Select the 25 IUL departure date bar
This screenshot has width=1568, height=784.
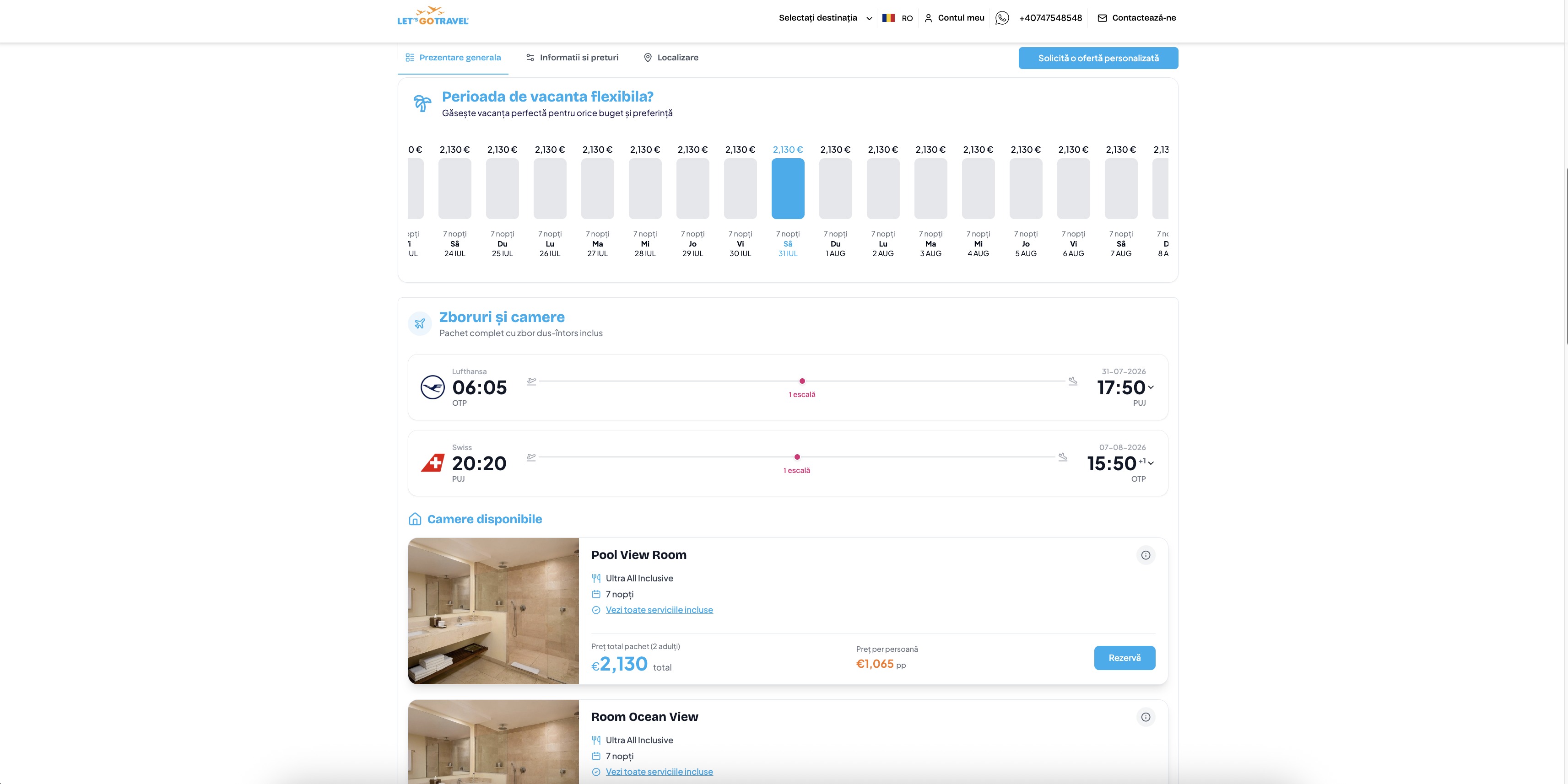pos(502,188)
